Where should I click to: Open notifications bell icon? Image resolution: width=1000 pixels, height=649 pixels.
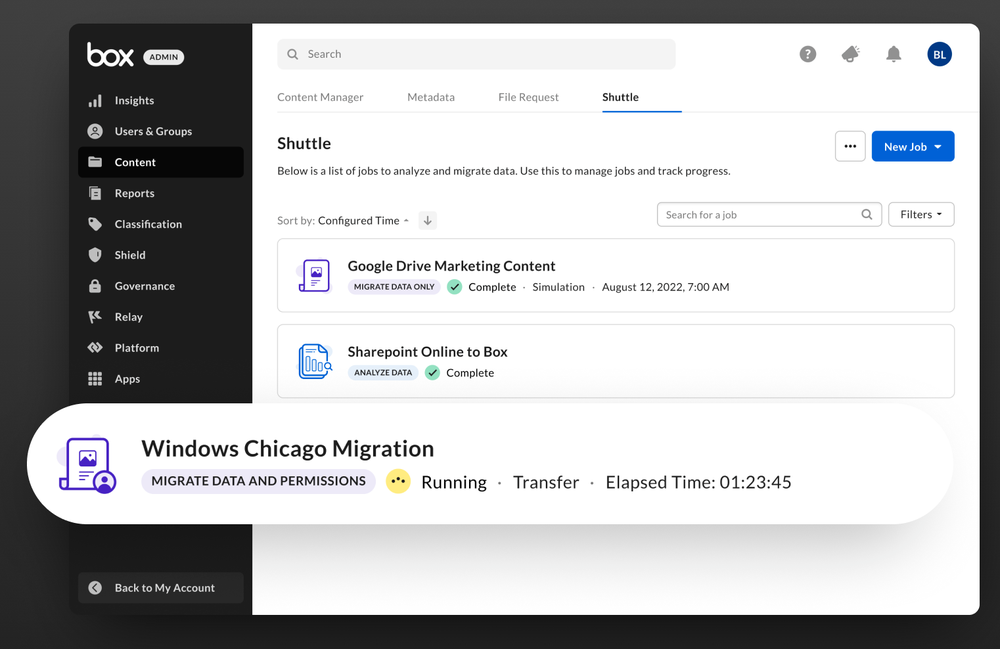pos(893,54)
